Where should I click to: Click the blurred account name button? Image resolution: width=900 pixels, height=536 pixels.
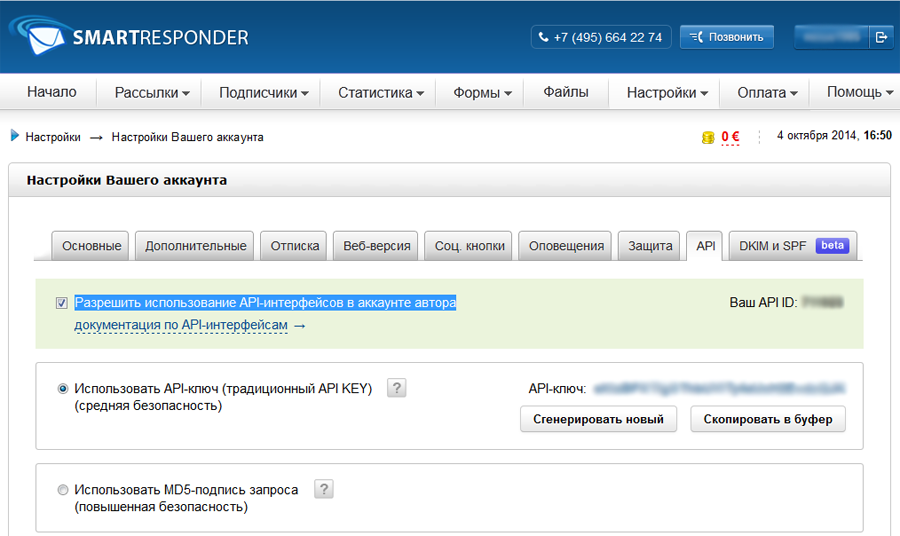pyautogui.click(x=831, y=37)
